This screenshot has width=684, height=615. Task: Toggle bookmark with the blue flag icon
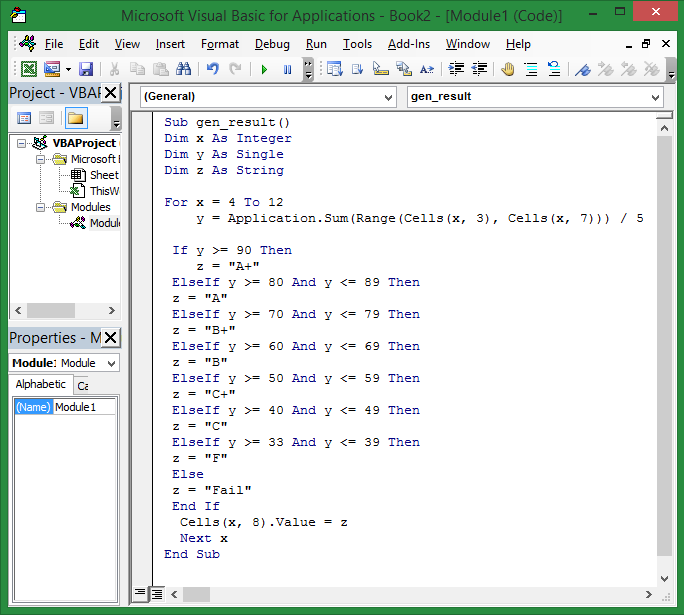583,69
